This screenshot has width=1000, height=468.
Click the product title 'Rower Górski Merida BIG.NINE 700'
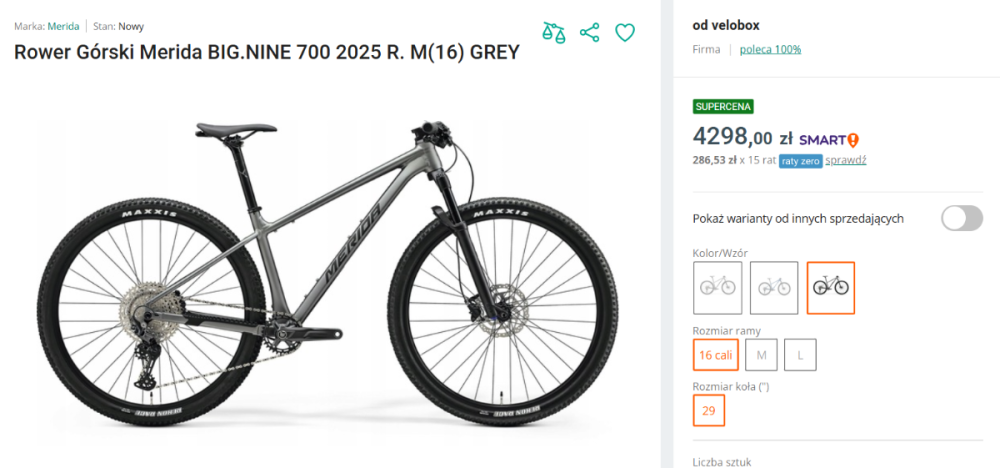coord(266,52)
